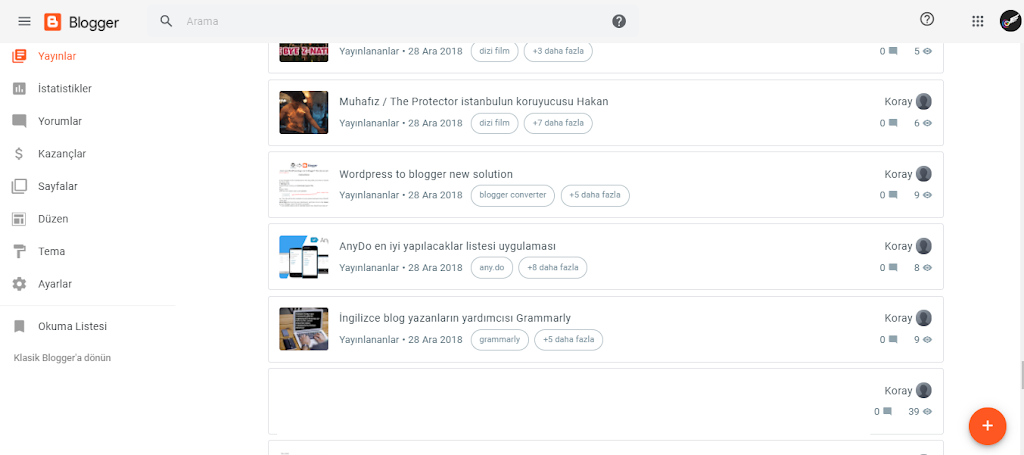1024x455 pixels.
Task: Click views eye icon on AnyDo post
Action: click(927, 267)
